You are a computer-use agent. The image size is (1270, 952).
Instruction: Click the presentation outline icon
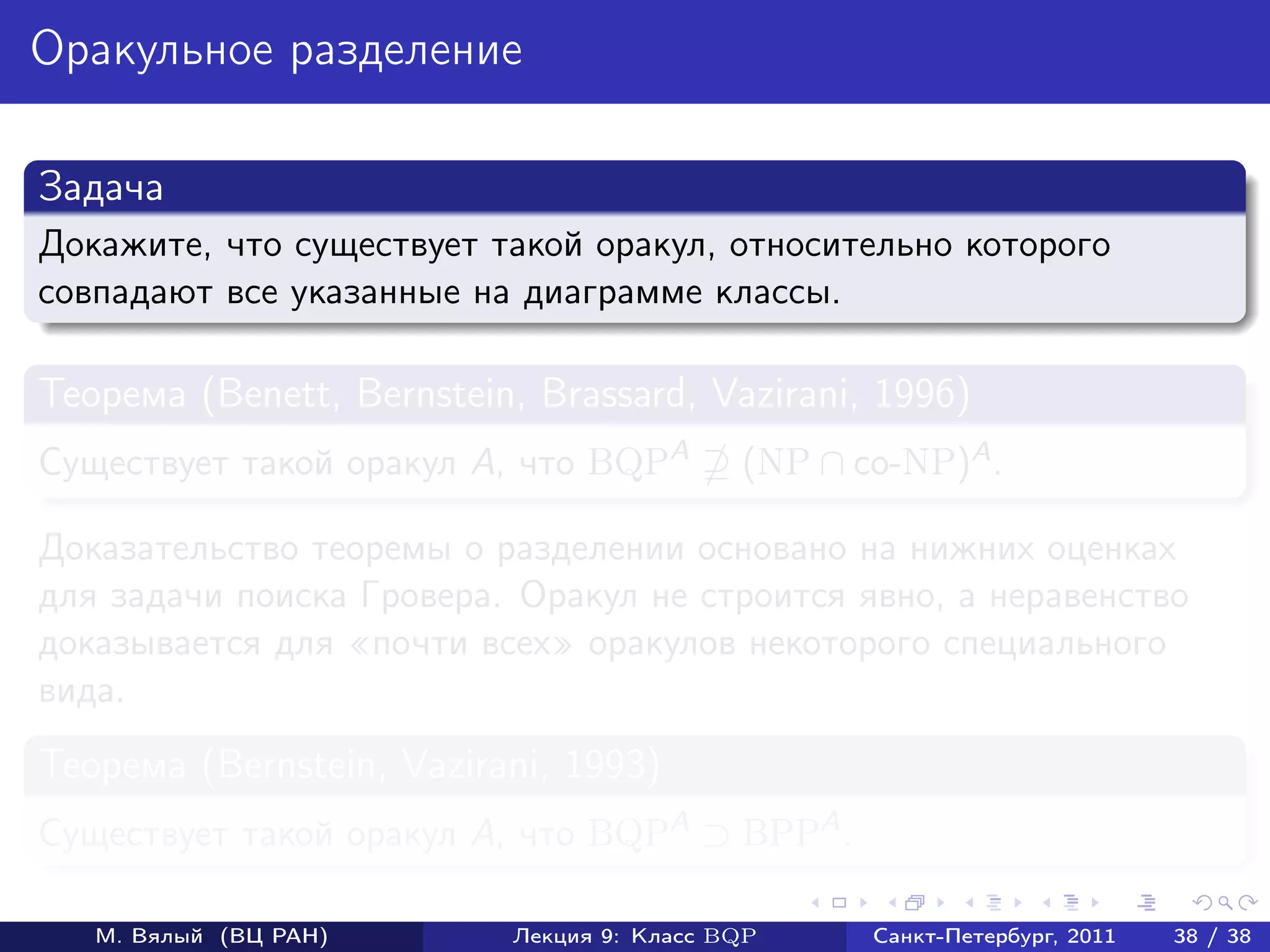coord(1147,902)
